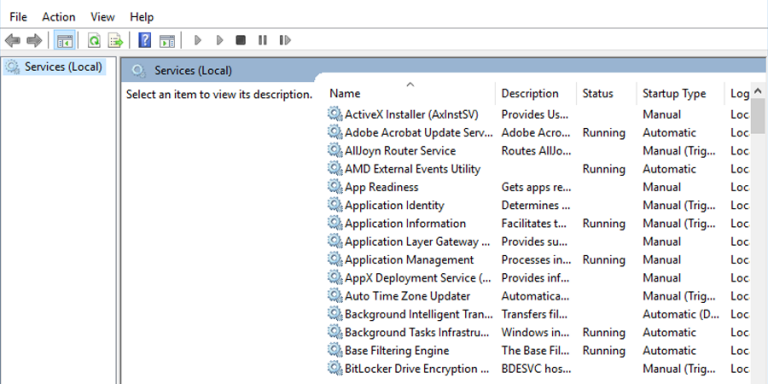
Task: Click the Pause Service icon
Action: (x=263, y=40)
